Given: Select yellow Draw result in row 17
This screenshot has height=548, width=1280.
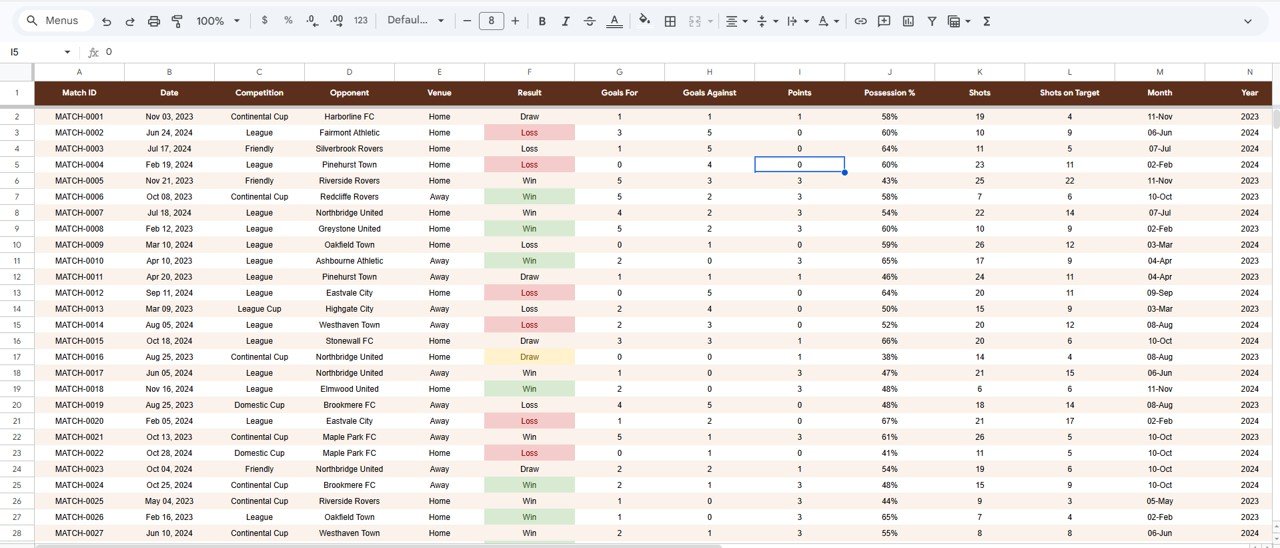Looking at the screenshot, I should click(529, 357).
